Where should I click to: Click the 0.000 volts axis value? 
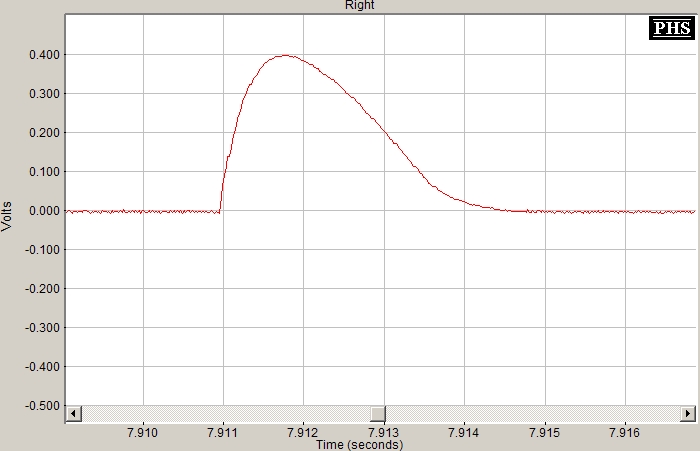coord(44,211)
